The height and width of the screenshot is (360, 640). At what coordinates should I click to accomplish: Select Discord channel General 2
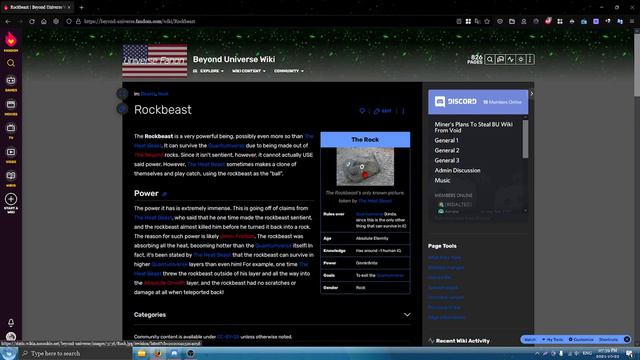point(447,150)
